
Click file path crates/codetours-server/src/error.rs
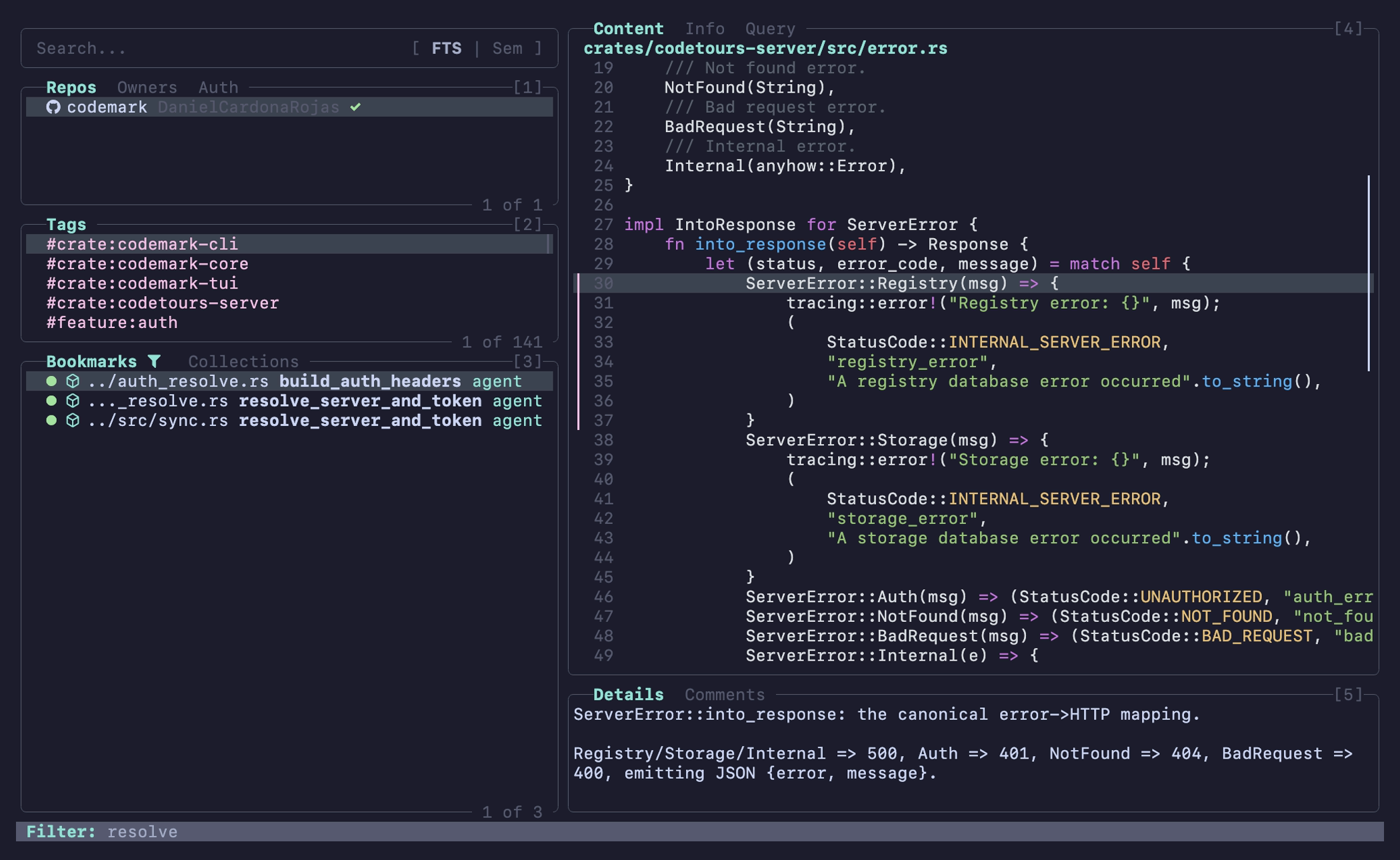(x=765, y=49)
